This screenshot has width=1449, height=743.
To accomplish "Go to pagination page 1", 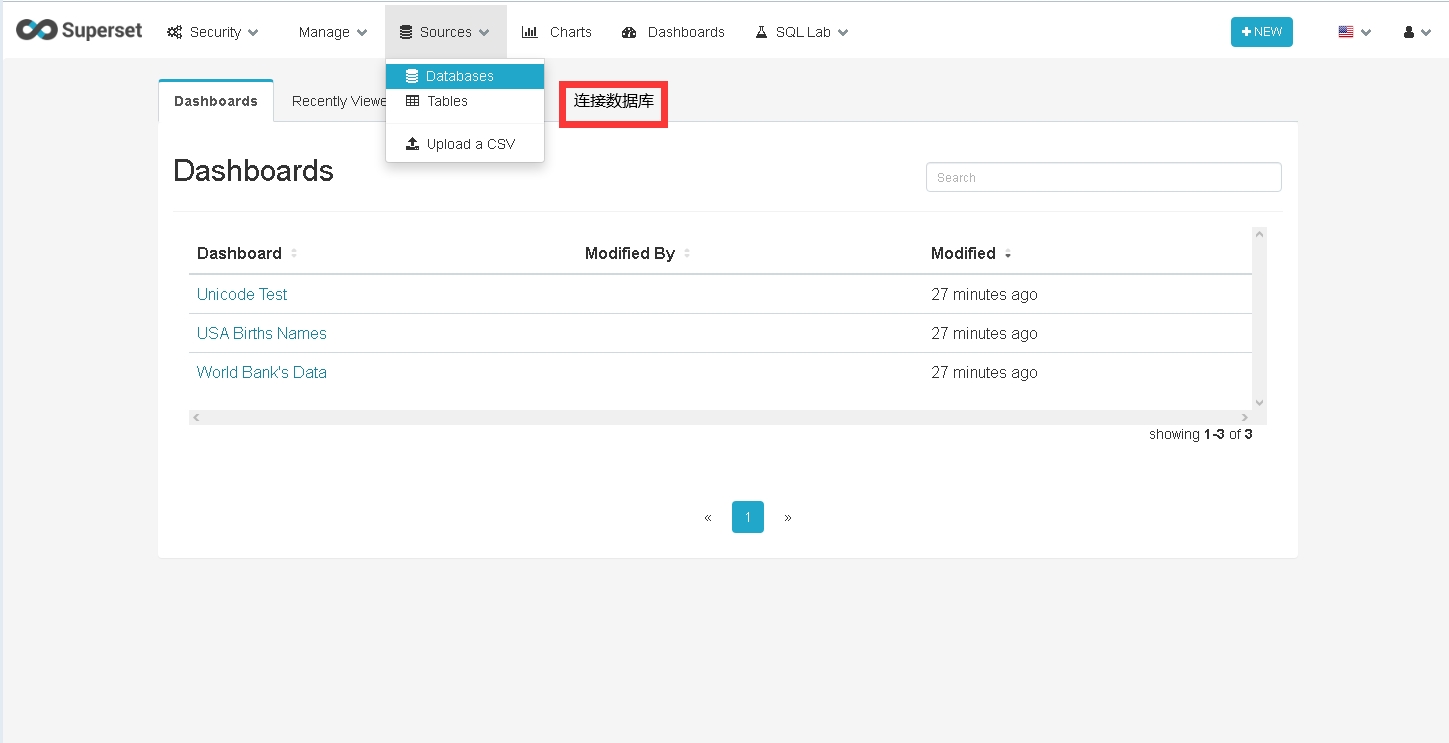I will 748,517.
